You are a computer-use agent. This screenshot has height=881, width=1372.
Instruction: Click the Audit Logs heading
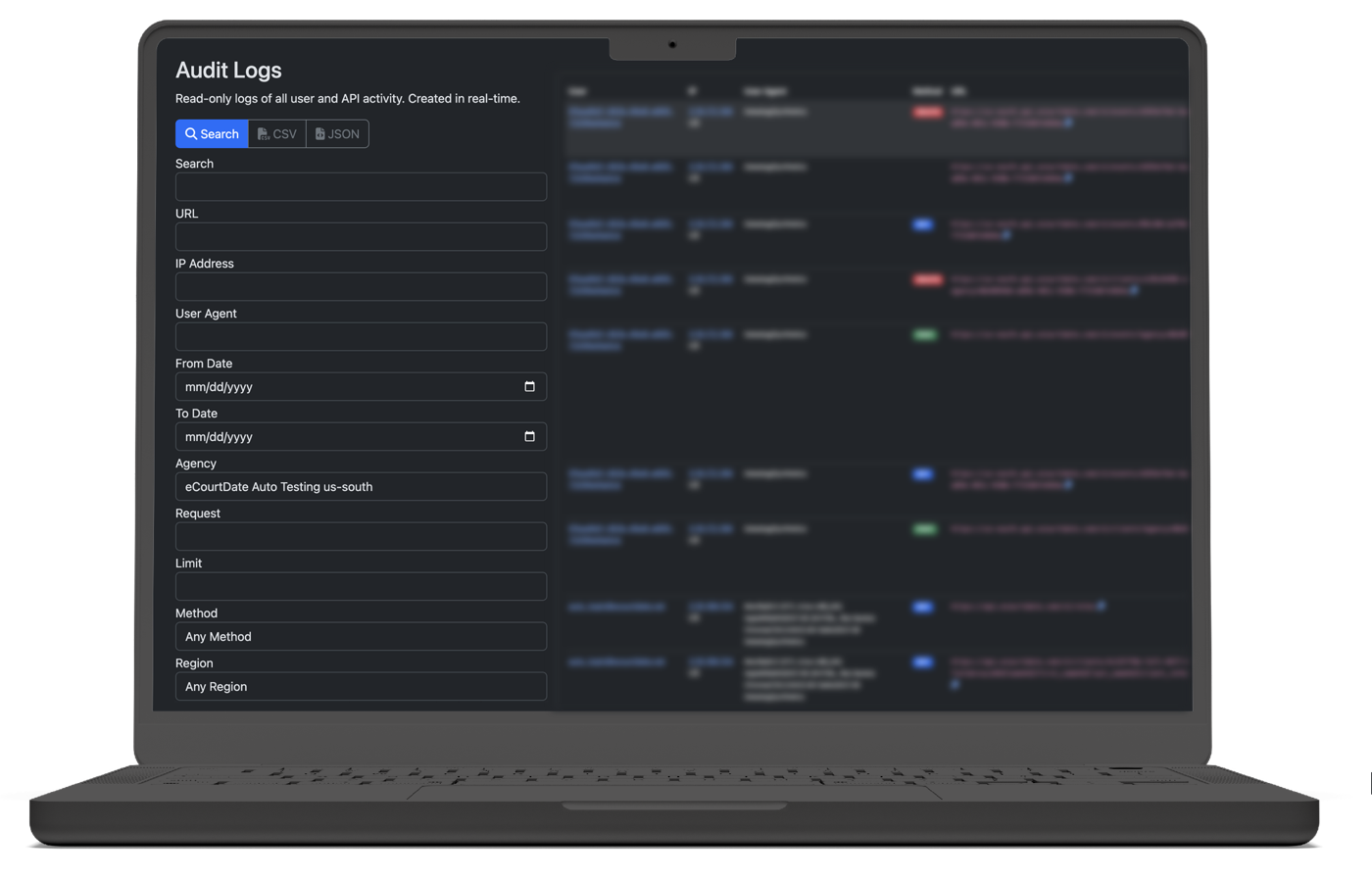pyautogui.click(x=228, y=71)
